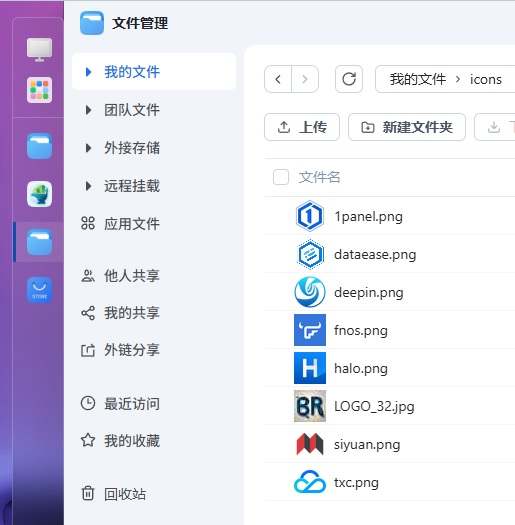Open the Store app icon in dock

point(40,290)
